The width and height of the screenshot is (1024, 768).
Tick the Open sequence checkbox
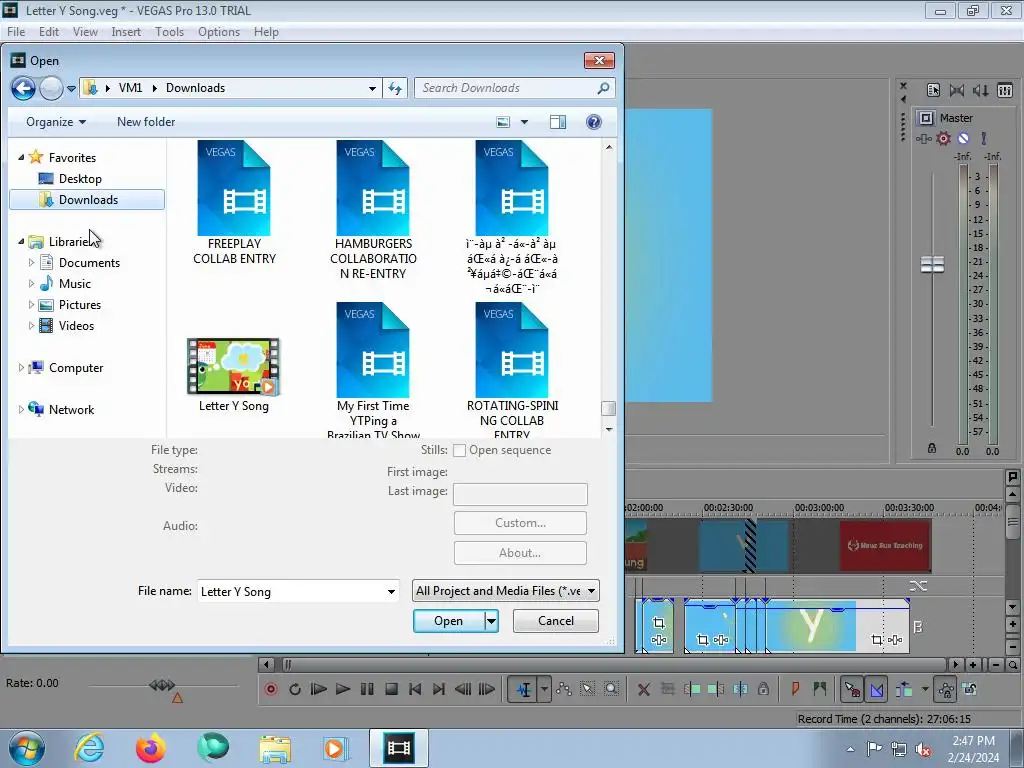coord(459,451)
